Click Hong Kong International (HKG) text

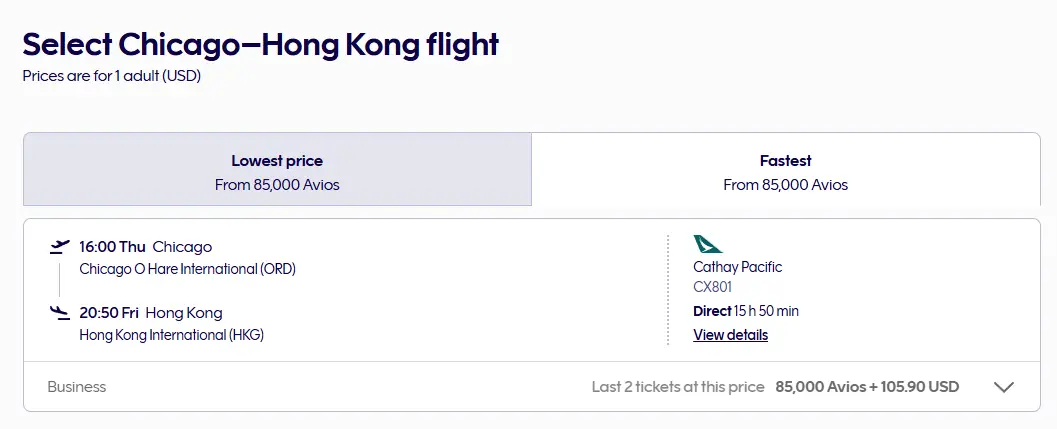pos(171,335)
